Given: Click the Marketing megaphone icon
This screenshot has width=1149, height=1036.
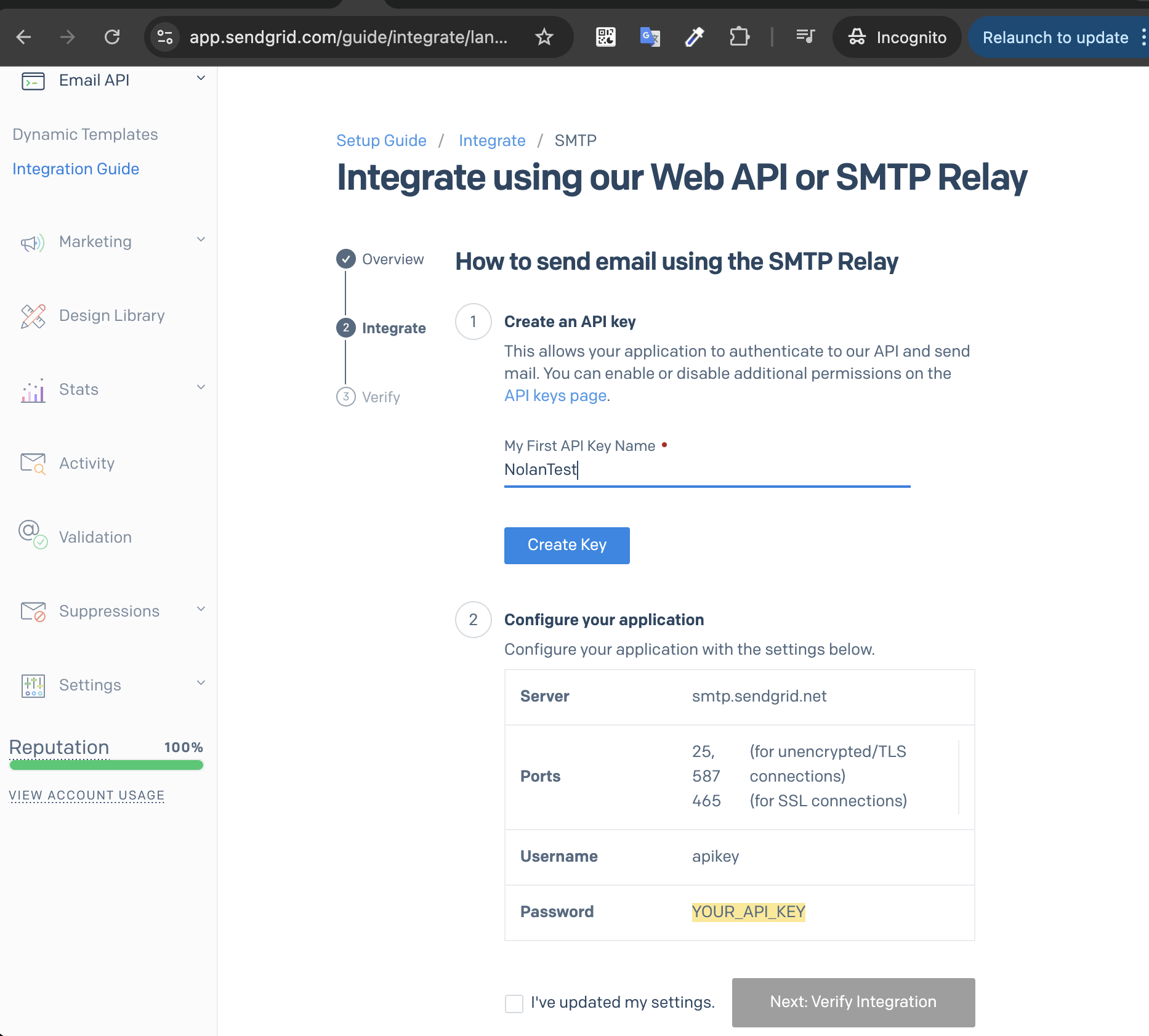Looking at the screenshot, I should (33, 243).
